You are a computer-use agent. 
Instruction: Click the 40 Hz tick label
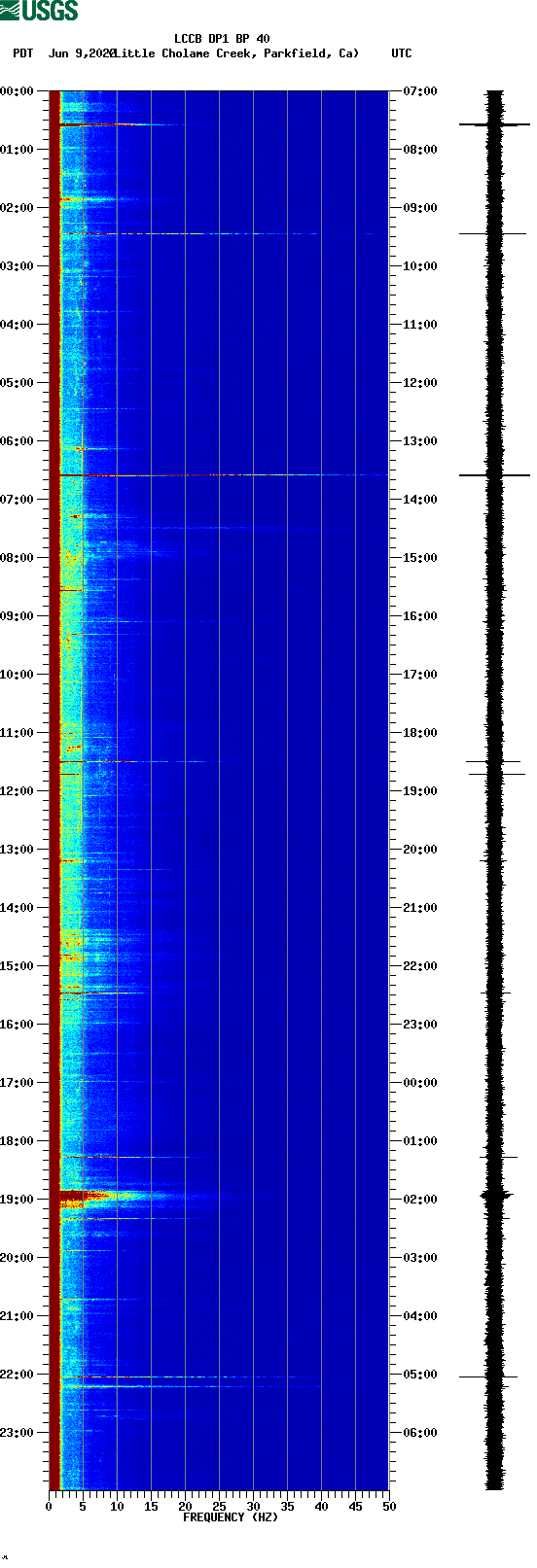point(321,1507)
